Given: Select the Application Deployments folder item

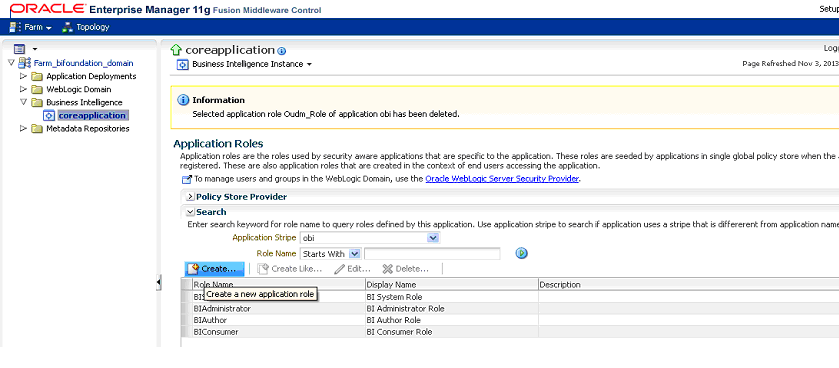Looking at the screenshot, I should [91, 76].
